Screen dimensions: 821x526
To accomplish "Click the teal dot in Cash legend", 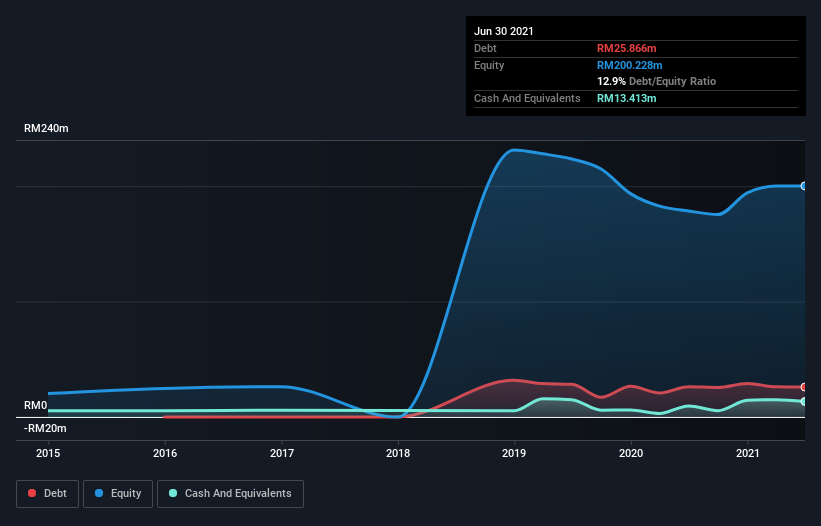I will pyautogui.click(x=173, y=493).
